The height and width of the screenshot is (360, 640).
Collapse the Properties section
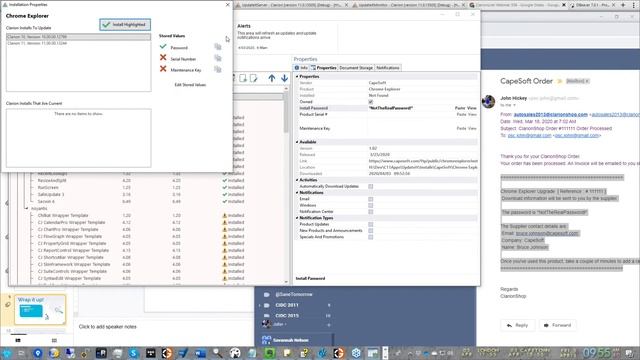point(297,76)
